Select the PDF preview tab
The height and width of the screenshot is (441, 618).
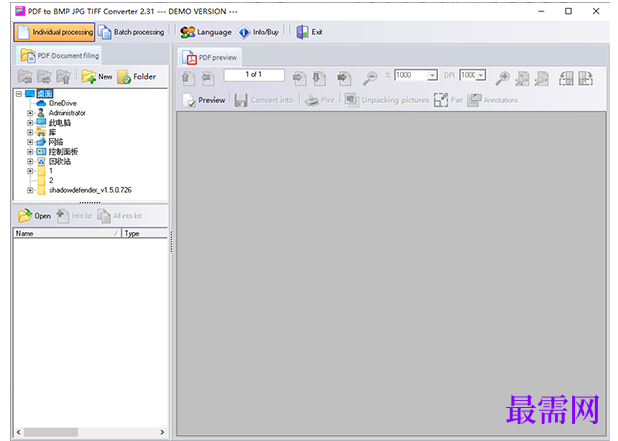click(x=209, y=58)
